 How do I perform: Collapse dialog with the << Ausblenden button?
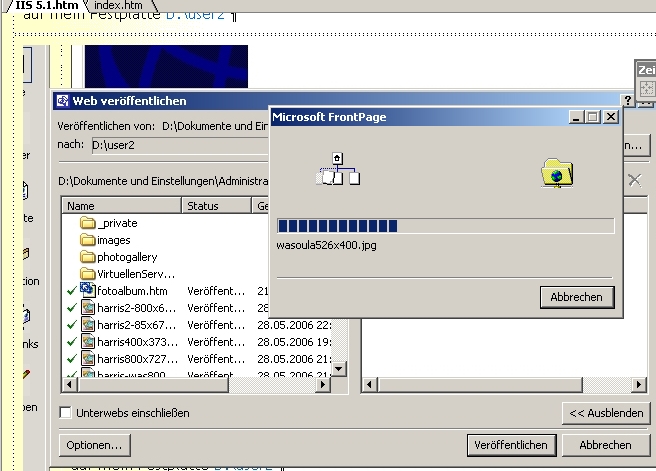(x=605, y=413)
